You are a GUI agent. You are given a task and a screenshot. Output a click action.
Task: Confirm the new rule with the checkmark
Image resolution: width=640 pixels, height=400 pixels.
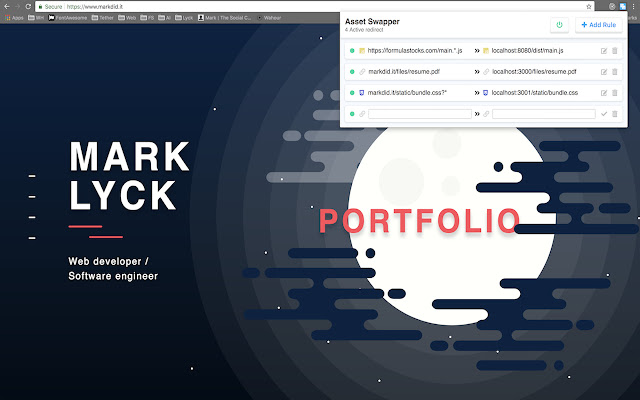coord(604,114)
